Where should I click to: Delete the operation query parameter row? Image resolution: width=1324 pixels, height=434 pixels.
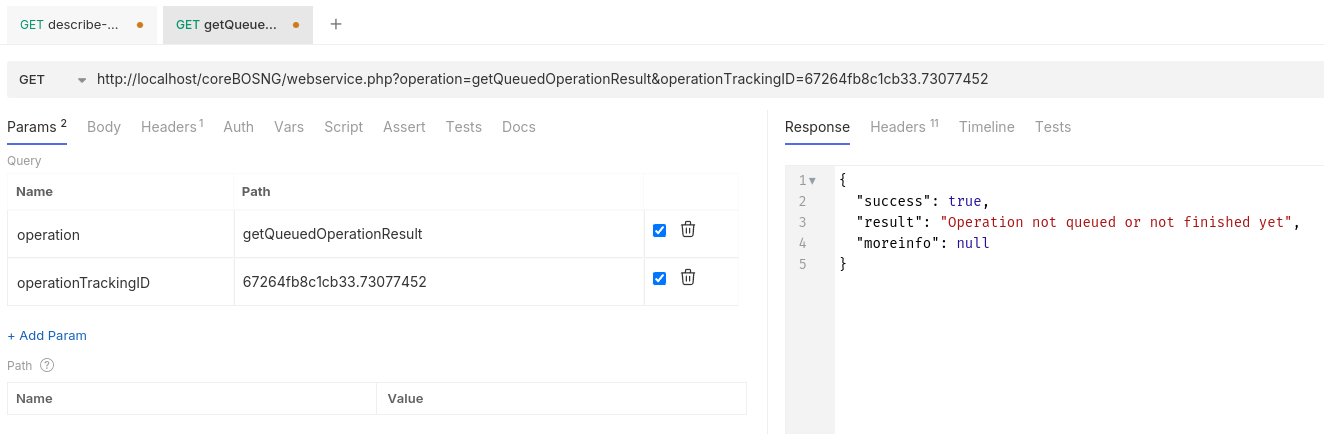pos(688,229)
